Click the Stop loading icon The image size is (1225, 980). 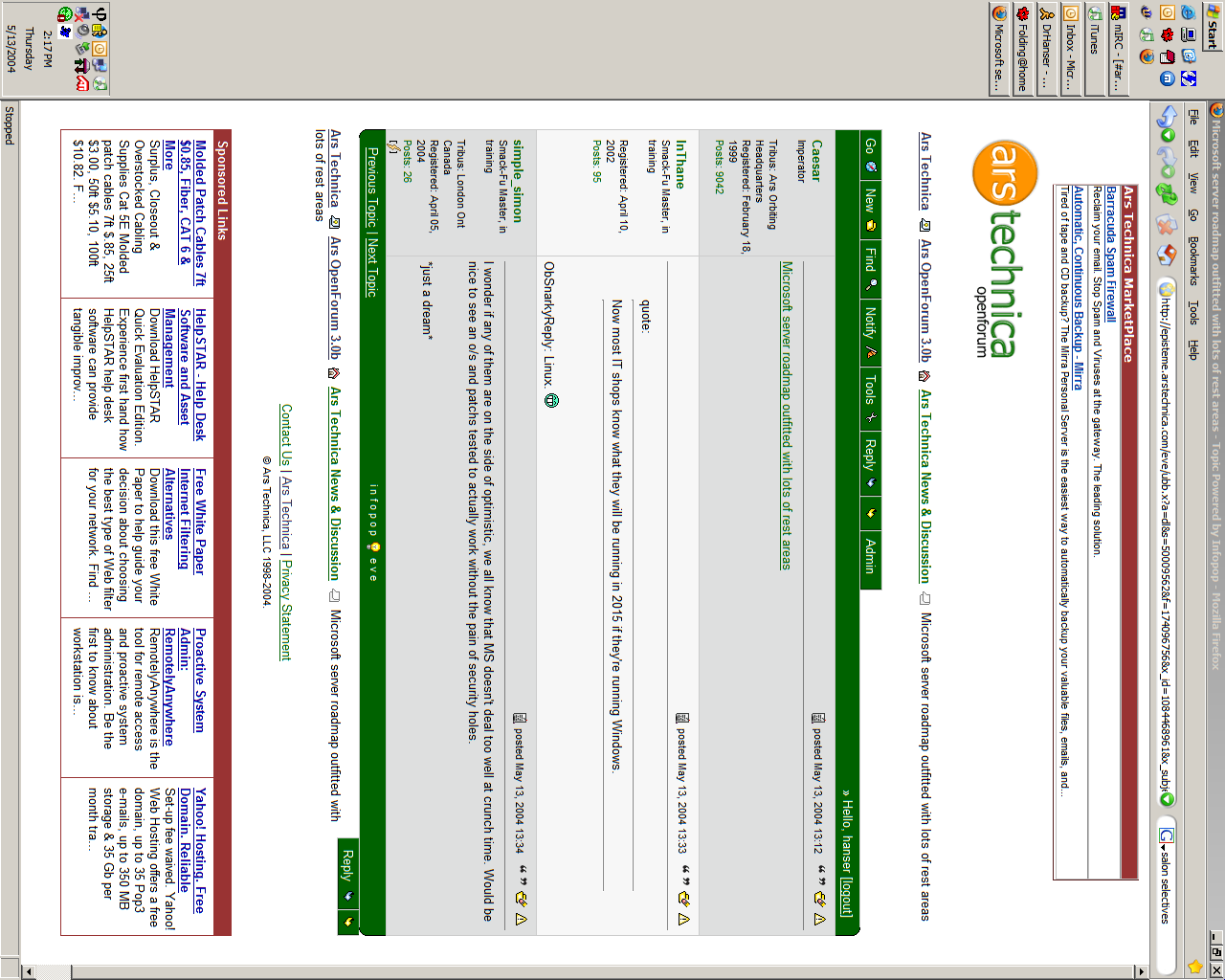click(1167, 224)
